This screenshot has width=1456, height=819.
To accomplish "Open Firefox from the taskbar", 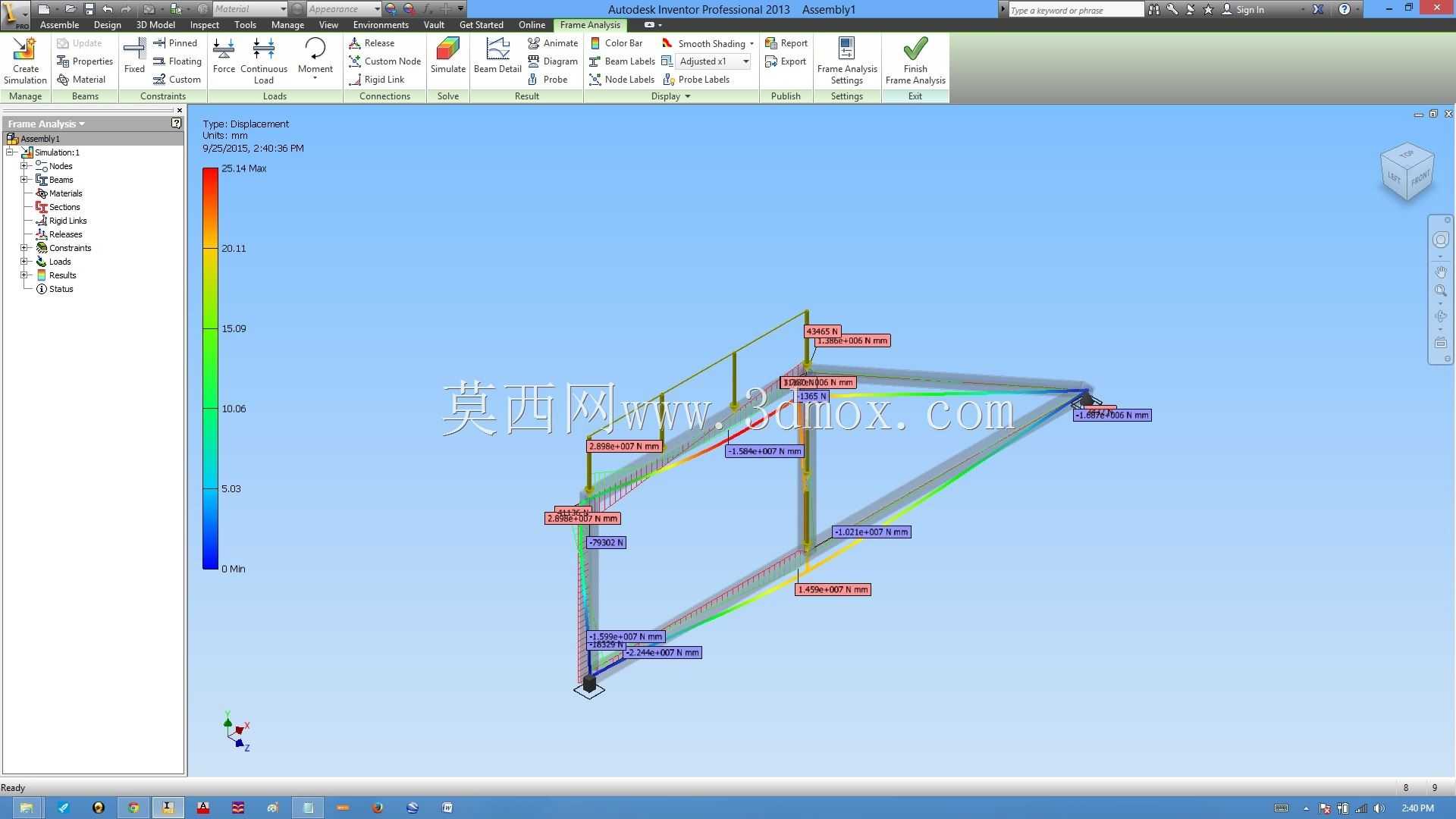I will click(378, 808).
